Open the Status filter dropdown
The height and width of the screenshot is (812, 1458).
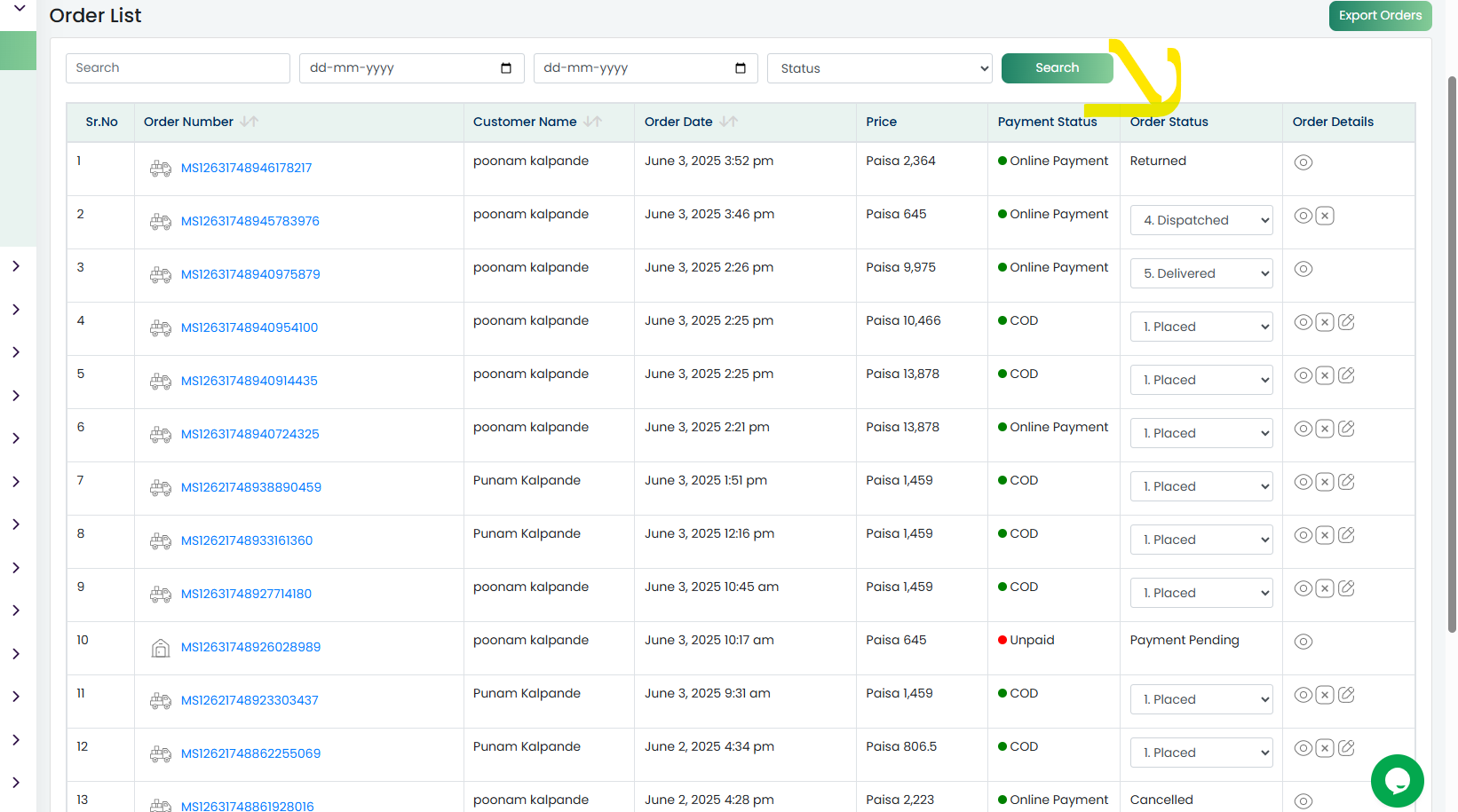(879, 68)
